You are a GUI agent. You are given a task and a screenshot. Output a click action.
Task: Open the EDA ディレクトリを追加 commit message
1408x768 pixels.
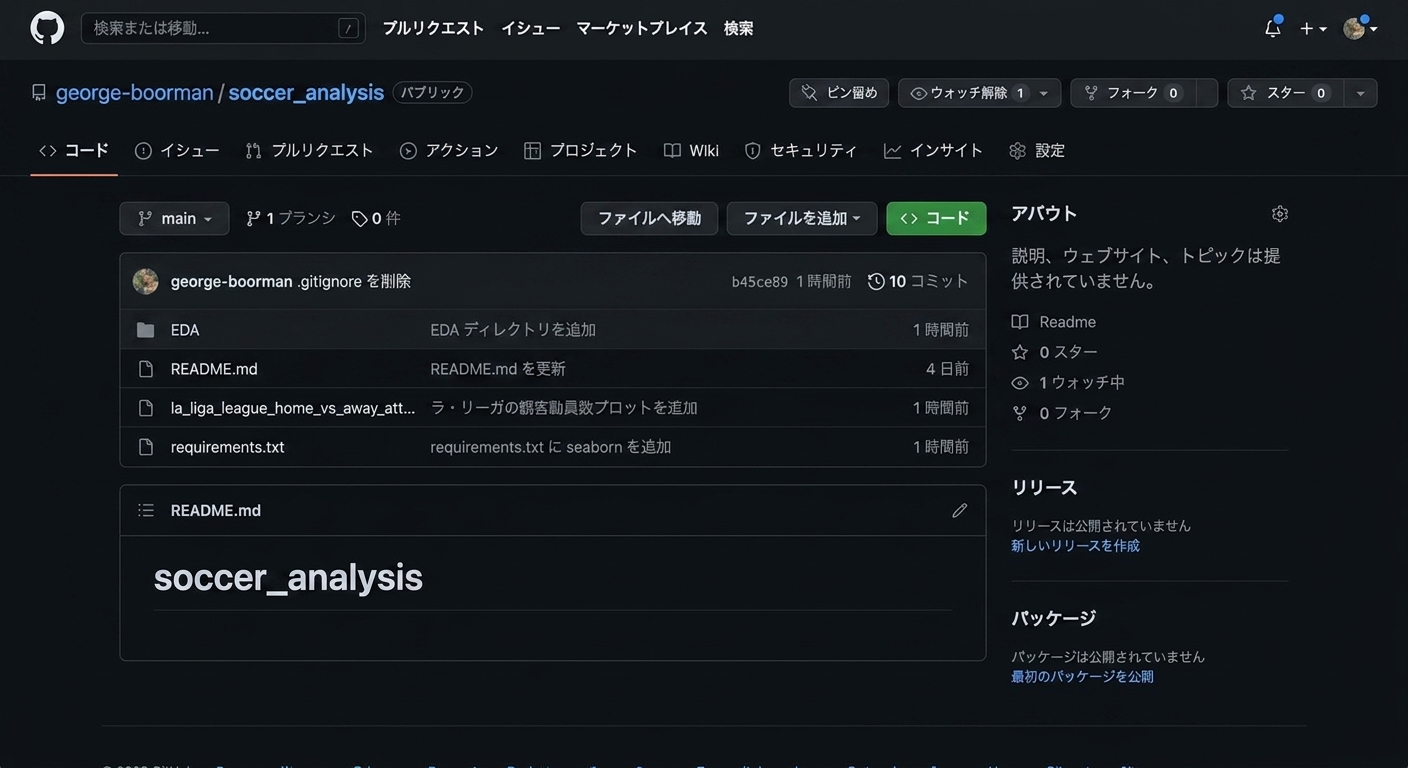pos(513,330)
